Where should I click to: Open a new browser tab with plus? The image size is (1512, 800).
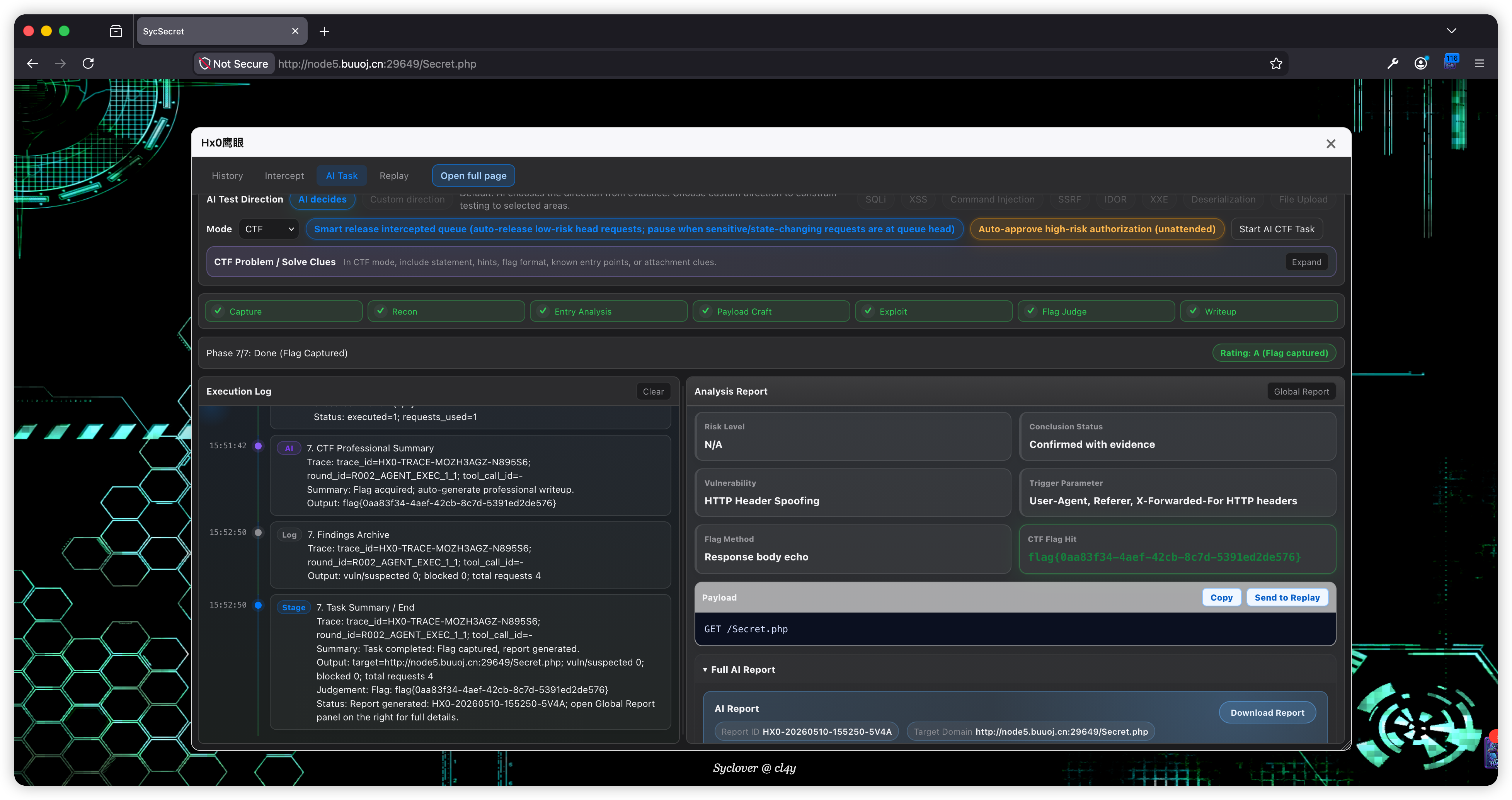(324, 31)
